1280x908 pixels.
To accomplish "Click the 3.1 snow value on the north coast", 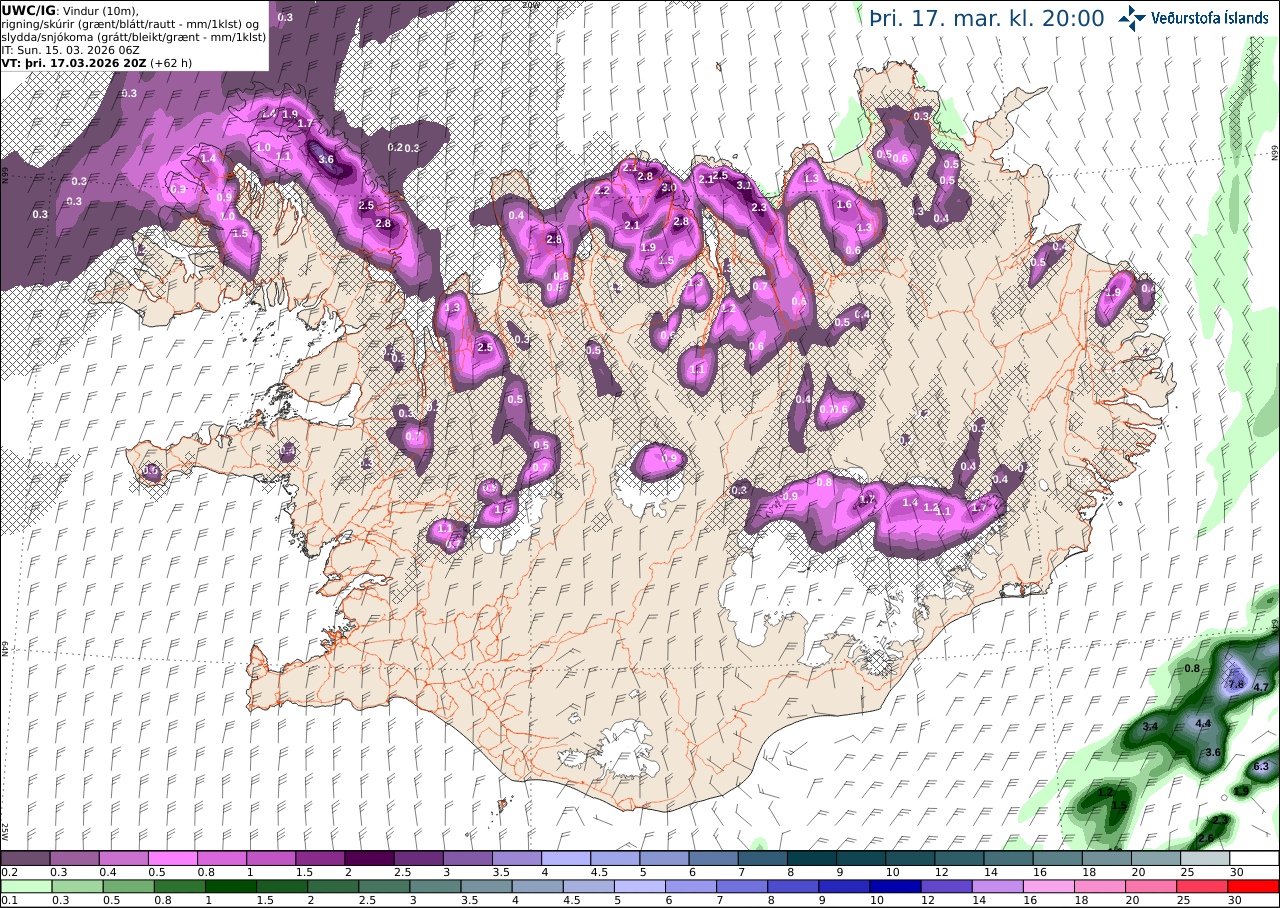I will point(744,185).
